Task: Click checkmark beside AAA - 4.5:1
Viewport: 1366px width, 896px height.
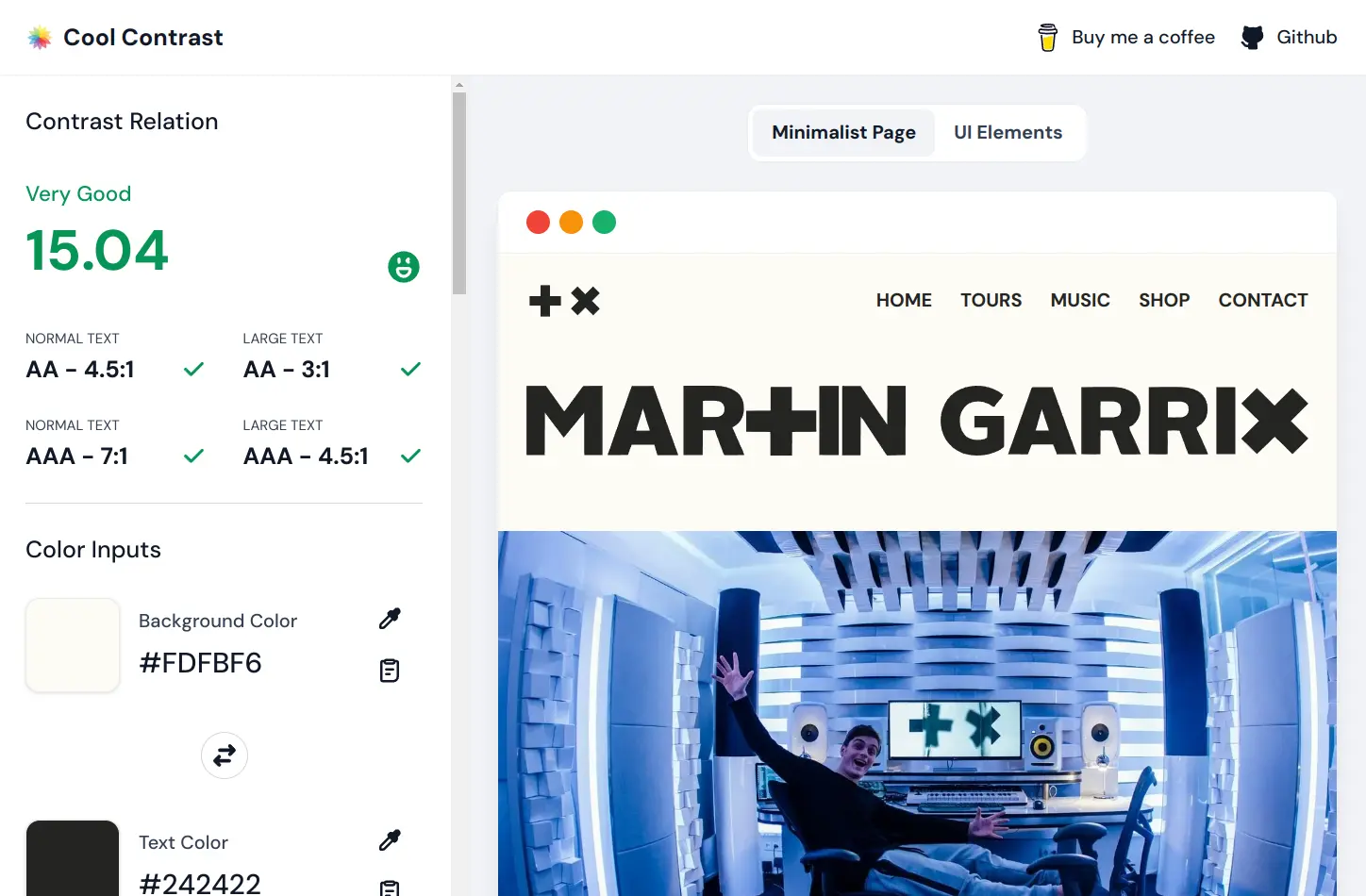Action: (410, 456)
